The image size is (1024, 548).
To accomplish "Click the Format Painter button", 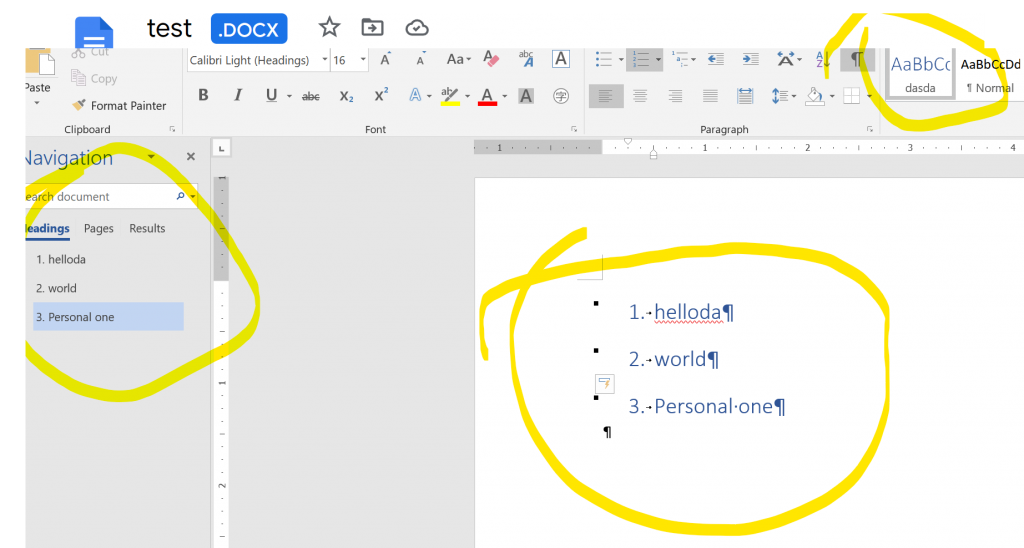I will [119, 105].
